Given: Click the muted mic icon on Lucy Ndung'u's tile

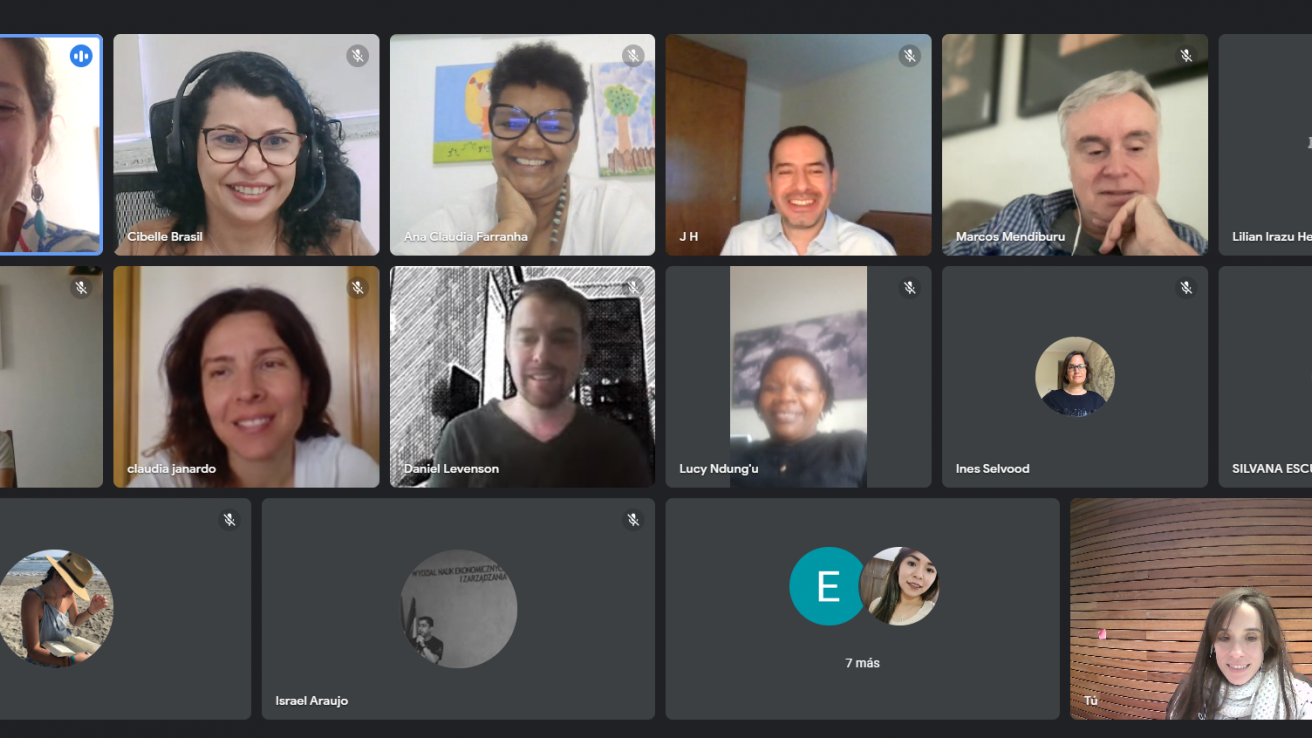Looking at the screenshot, I should pyautogui.click(x=909, y=288).
